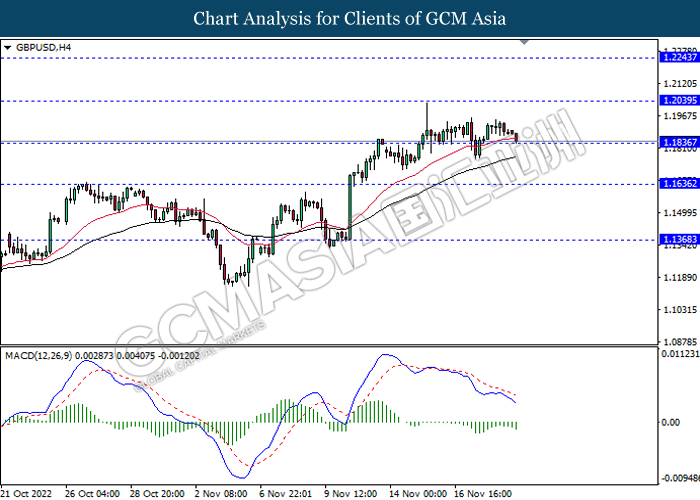Click the 1.08785 price axis value

680,342
